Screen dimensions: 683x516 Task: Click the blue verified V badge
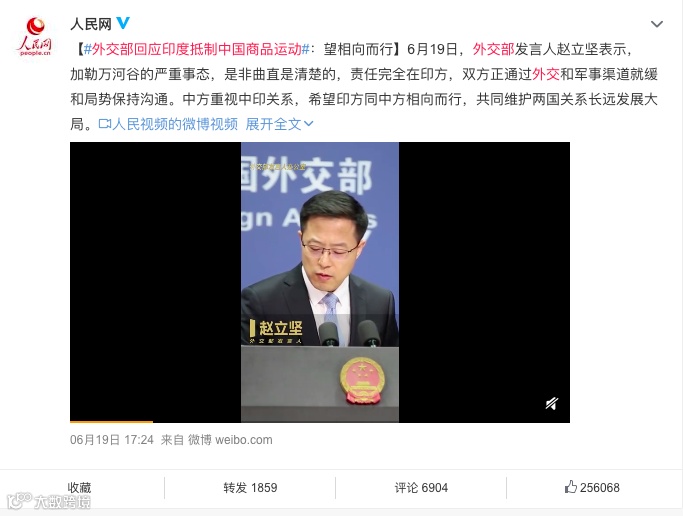123,23
